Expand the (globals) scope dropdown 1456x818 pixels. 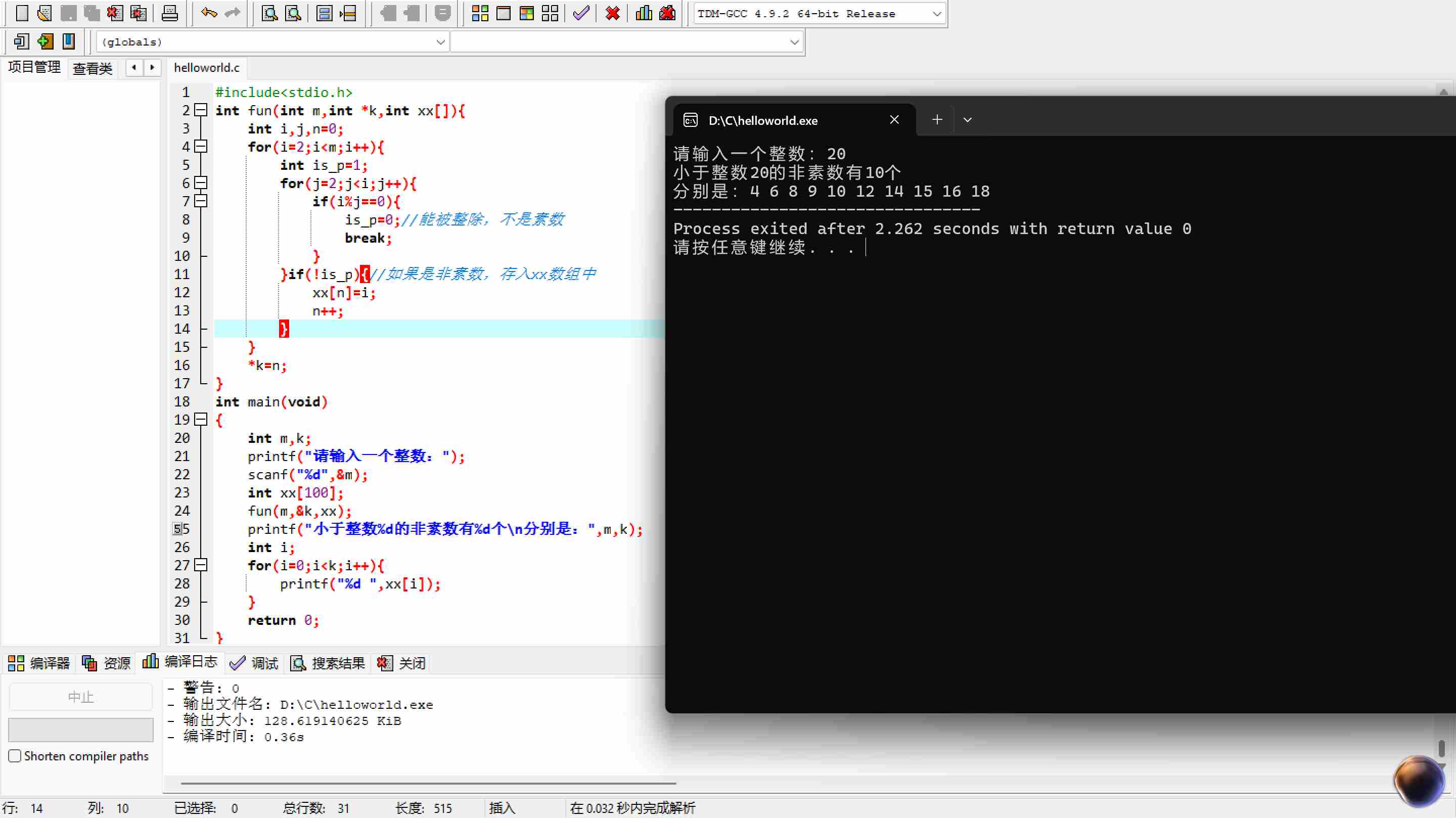(440, 42)
